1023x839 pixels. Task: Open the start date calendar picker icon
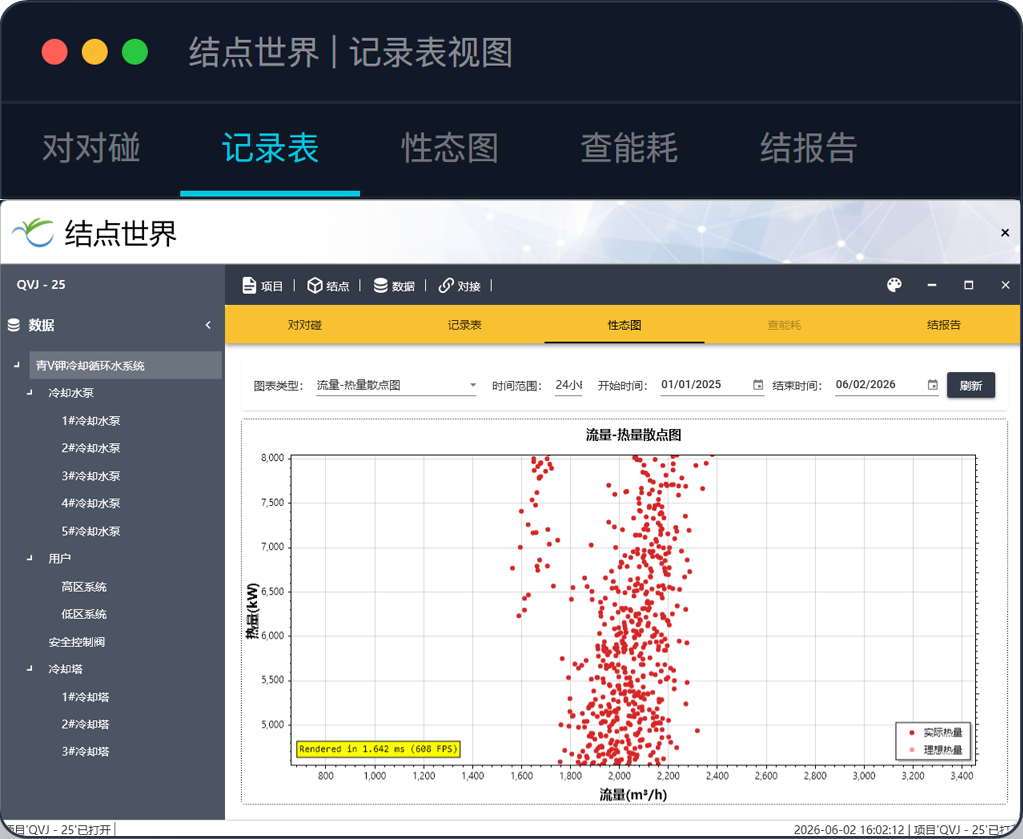coord(758,385)
